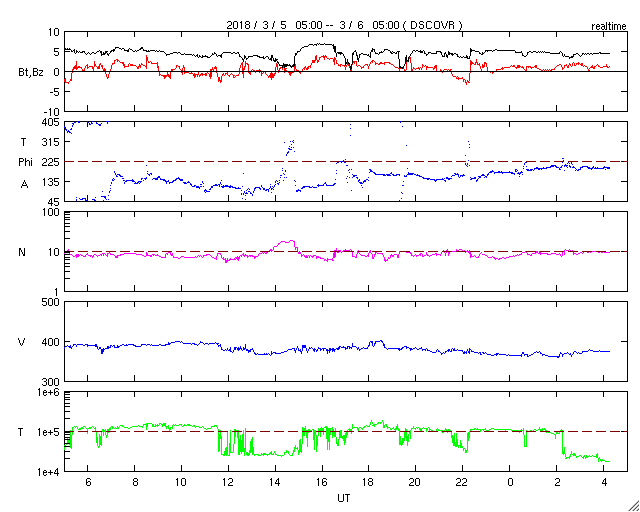640x512 pixels.
Task: Click the resize grip in the window corner
Action: pos(633,506)
